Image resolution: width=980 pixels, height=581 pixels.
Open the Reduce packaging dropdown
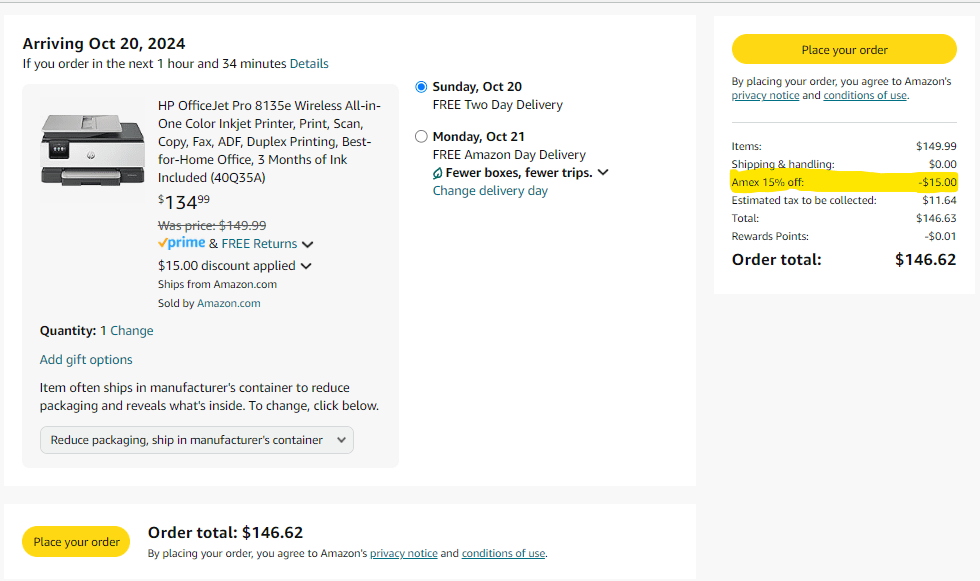tap(196, 440)
